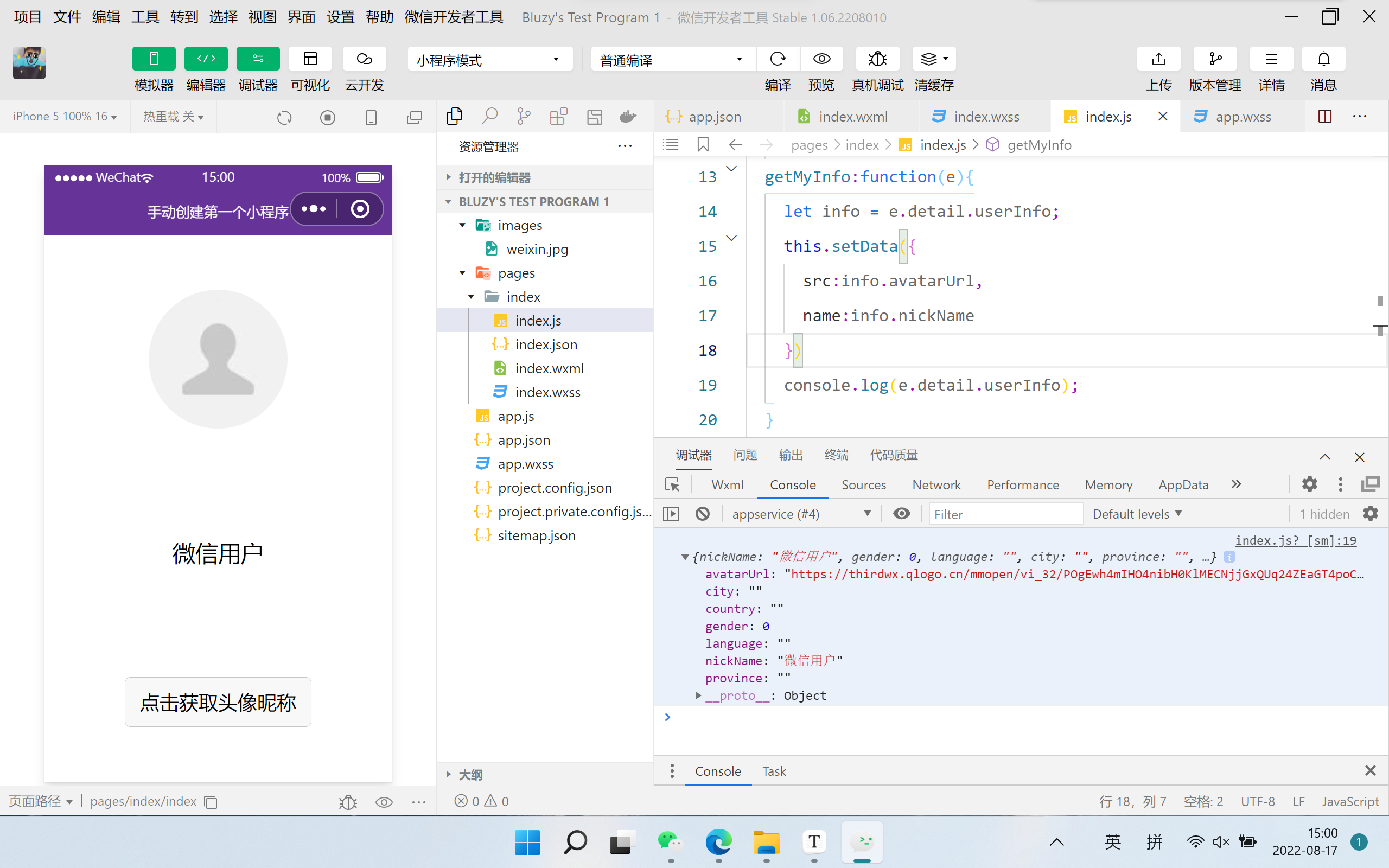Screen dimensions: 1389x868
Task: Toggle the console live expression eye
Action: coord(902,514)
